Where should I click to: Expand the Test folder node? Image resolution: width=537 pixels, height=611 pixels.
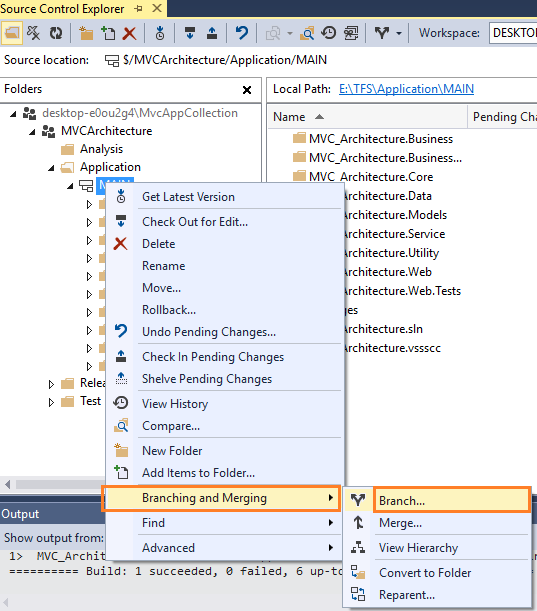tap(51, 402)
